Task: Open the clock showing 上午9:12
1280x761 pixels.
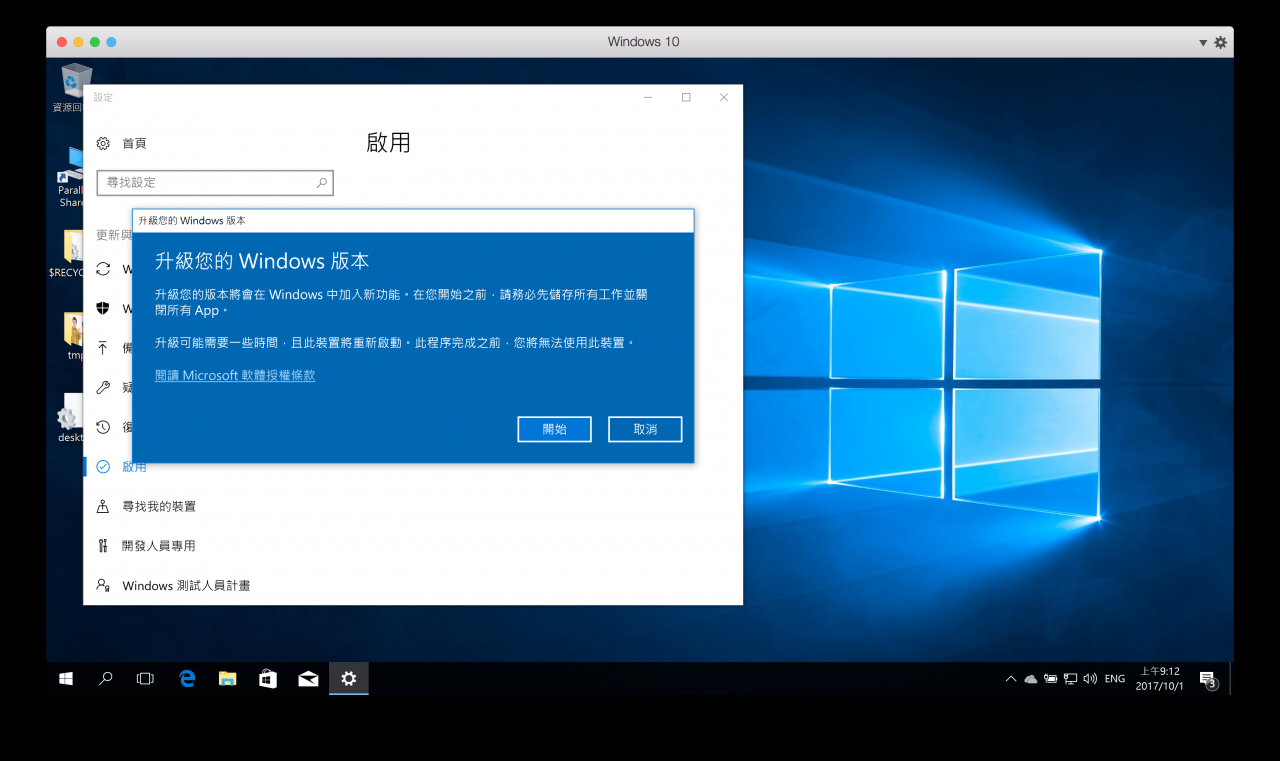Action: coord(1160,679)
